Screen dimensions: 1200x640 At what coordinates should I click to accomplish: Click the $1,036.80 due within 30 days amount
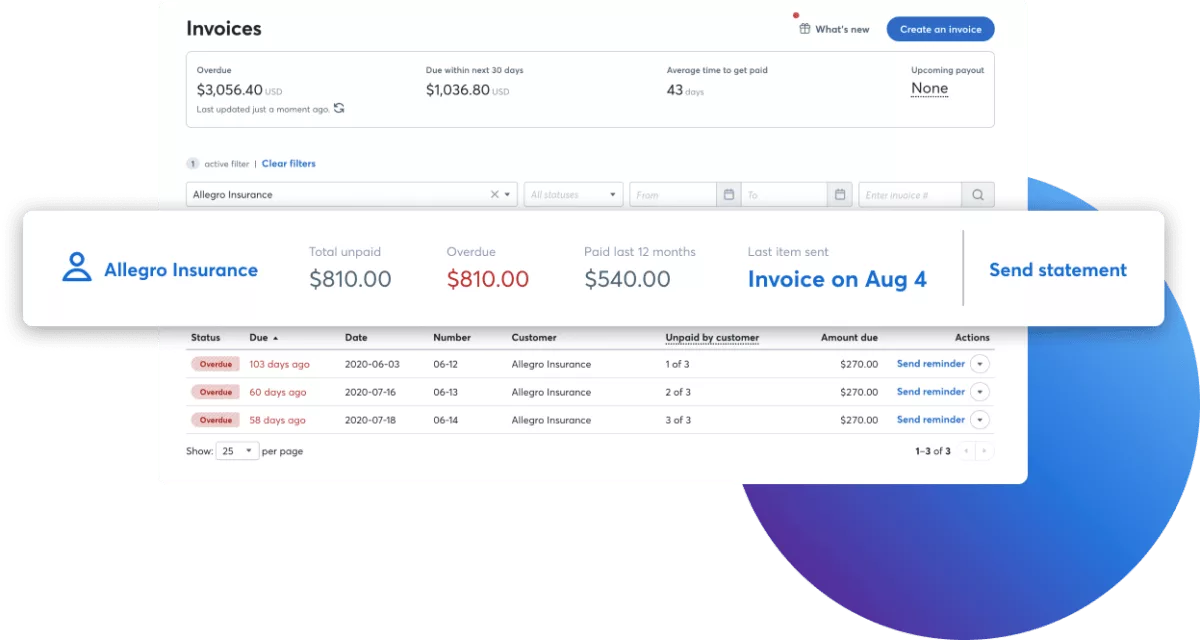click(x=458, y=90)
